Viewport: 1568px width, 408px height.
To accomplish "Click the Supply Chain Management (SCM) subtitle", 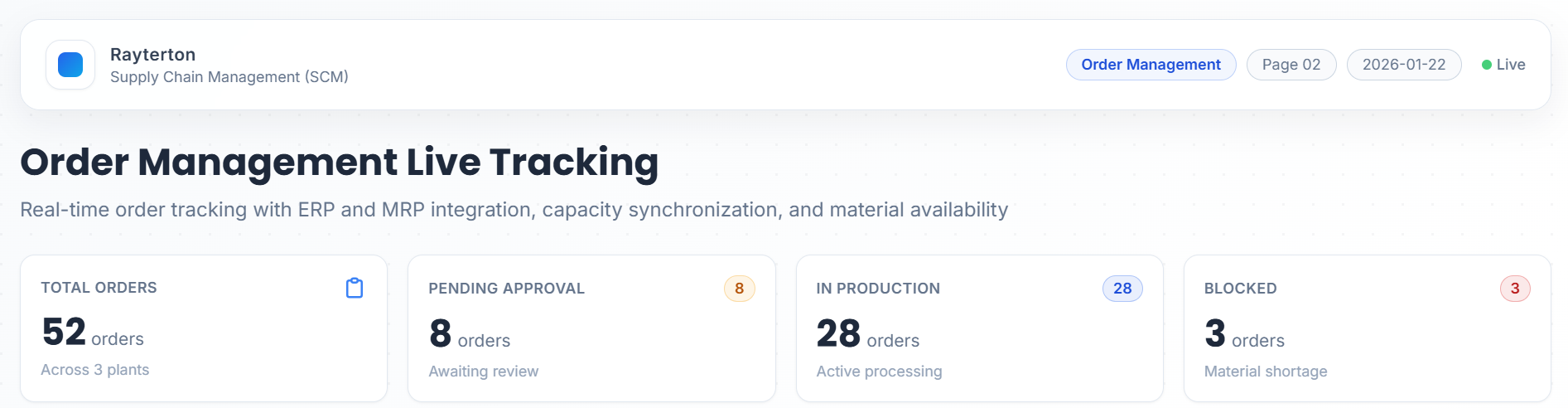I will 229,77.
